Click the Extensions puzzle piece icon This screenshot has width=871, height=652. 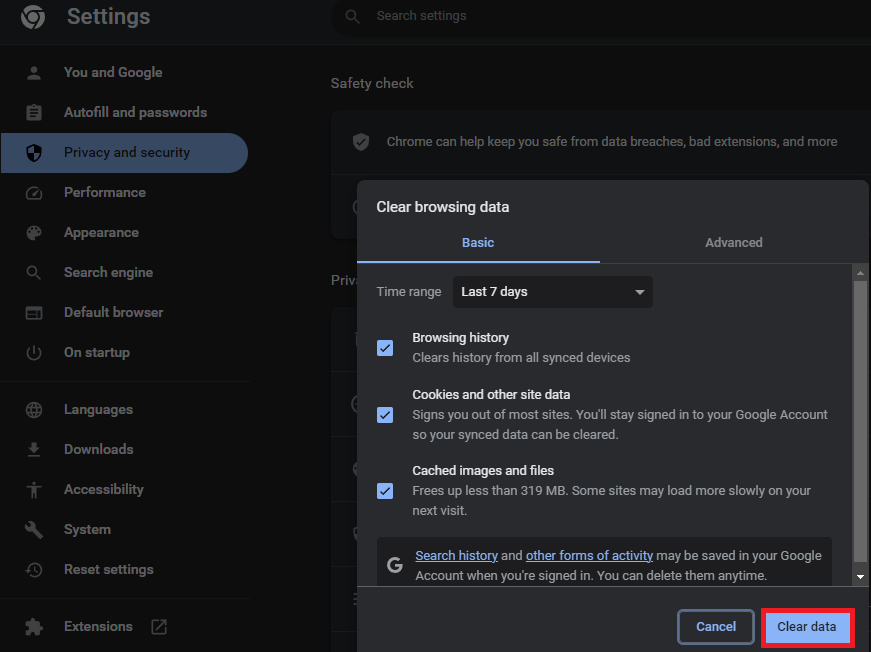(x=34, y=627)
